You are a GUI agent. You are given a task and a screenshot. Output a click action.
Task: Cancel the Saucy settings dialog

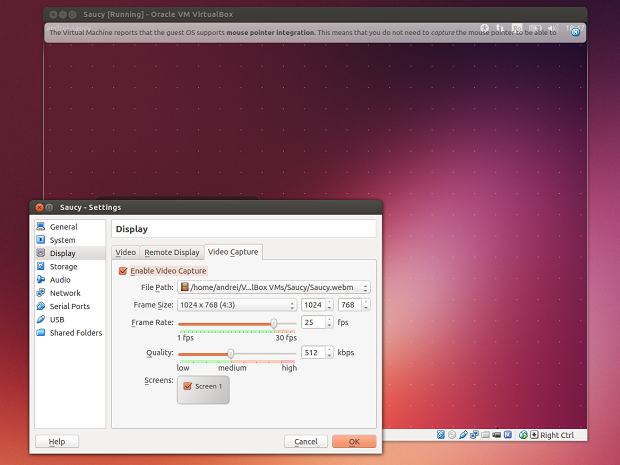coord(306,441)
